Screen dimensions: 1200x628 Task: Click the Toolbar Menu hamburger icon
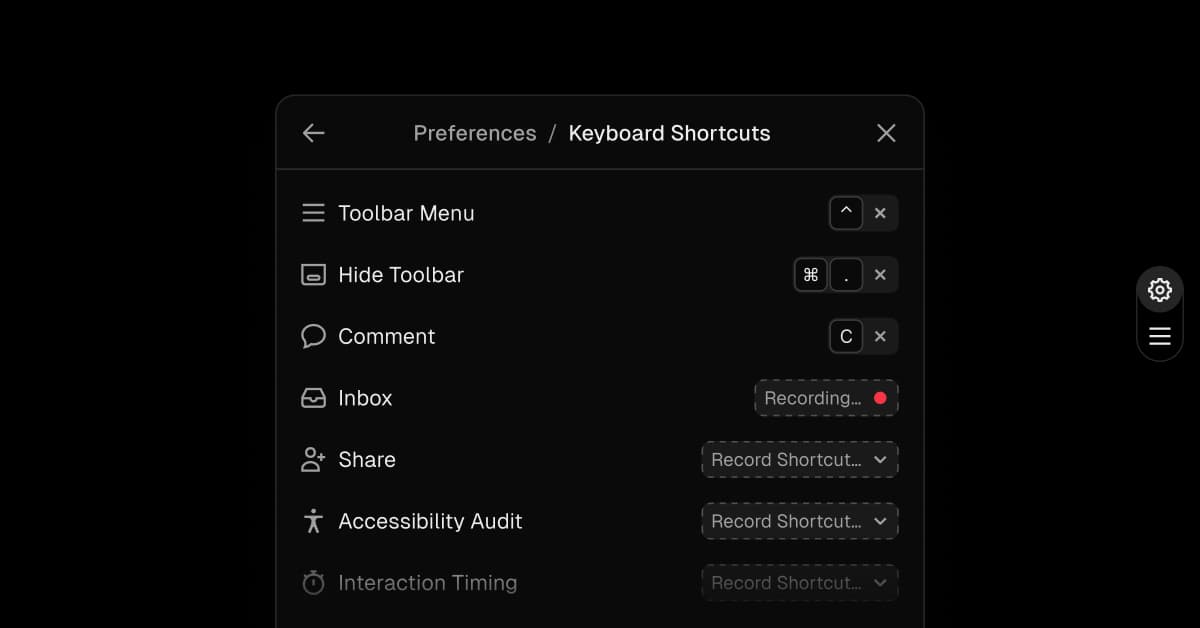(x=313, y=213)
